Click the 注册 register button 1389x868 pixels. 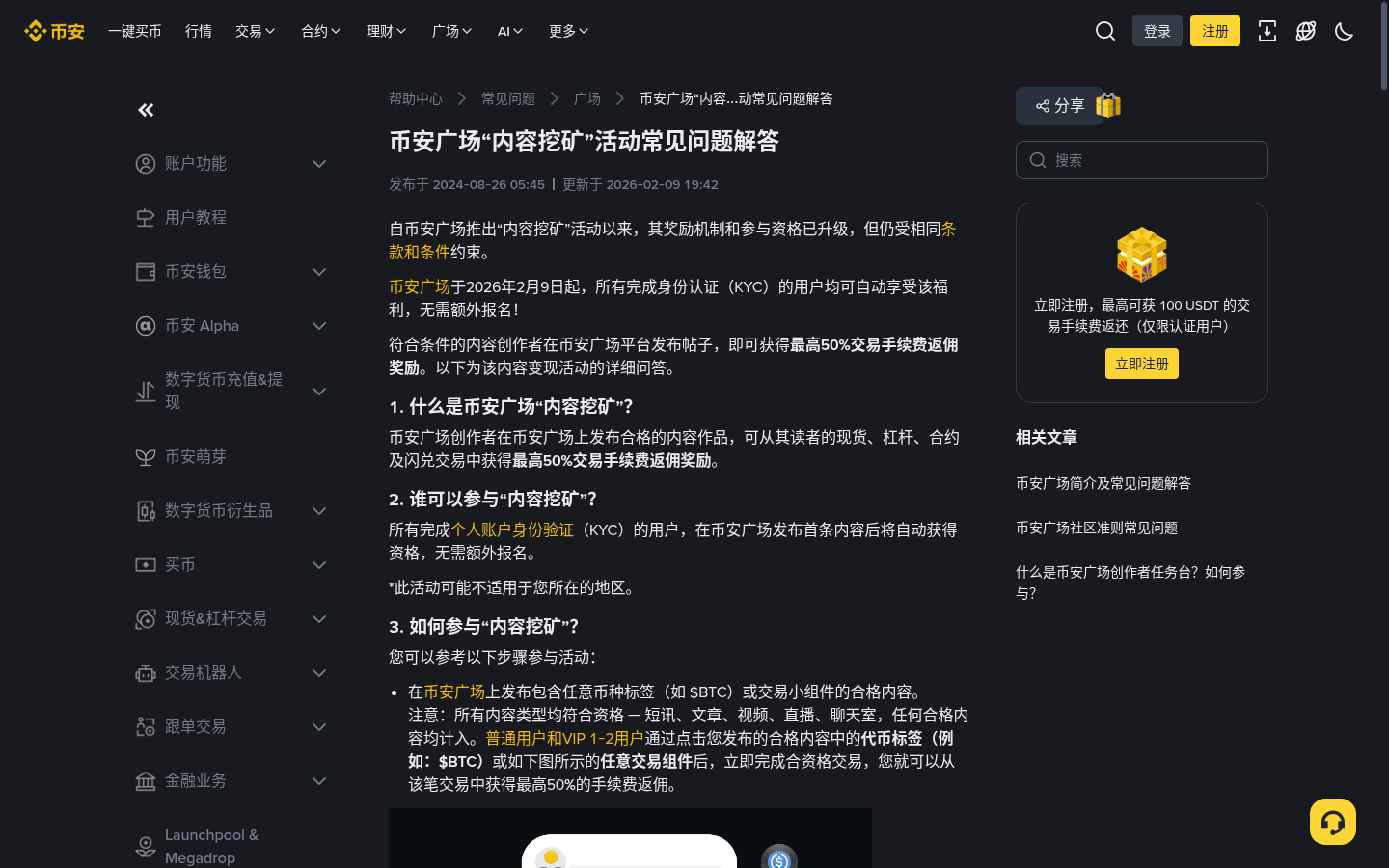(x=1215, y=31)
